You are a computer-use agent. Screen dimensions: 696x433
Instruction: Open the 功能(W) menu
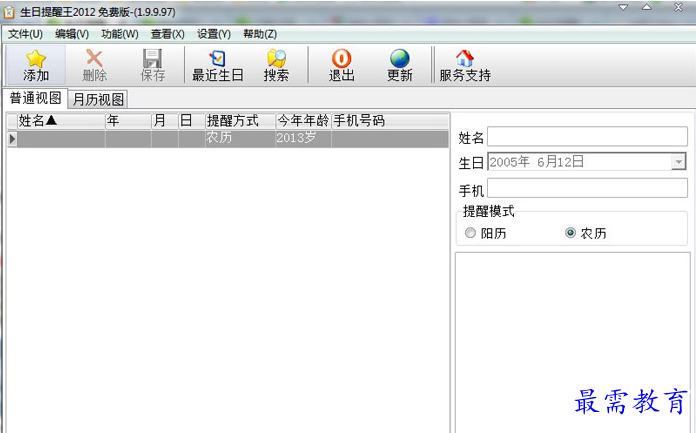coord(119,34)
